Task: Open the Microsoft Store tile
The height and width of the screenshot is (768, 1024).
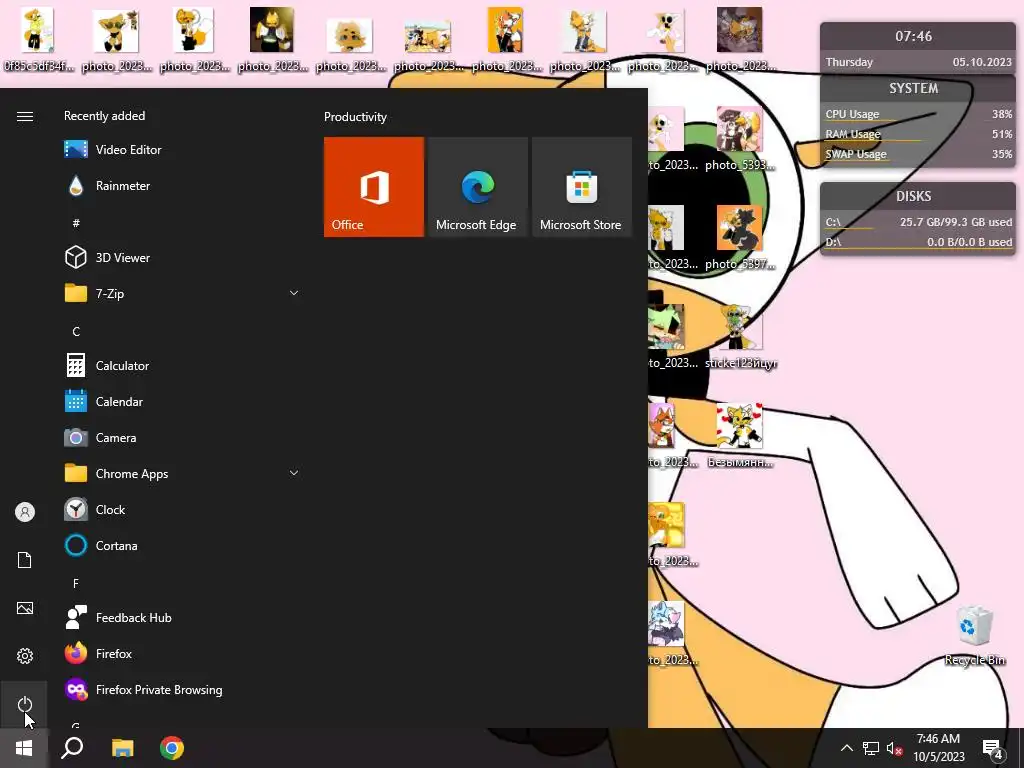Action: pos(582,187)
